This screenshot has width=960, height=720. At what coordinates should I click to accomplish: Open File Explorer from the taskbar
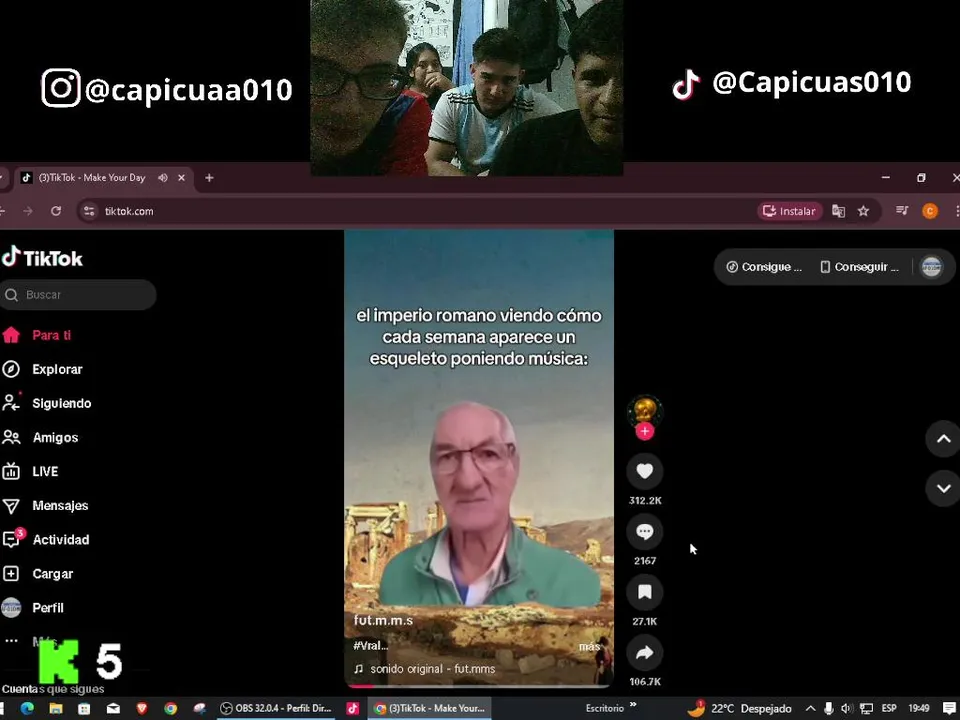click(56, 708)
